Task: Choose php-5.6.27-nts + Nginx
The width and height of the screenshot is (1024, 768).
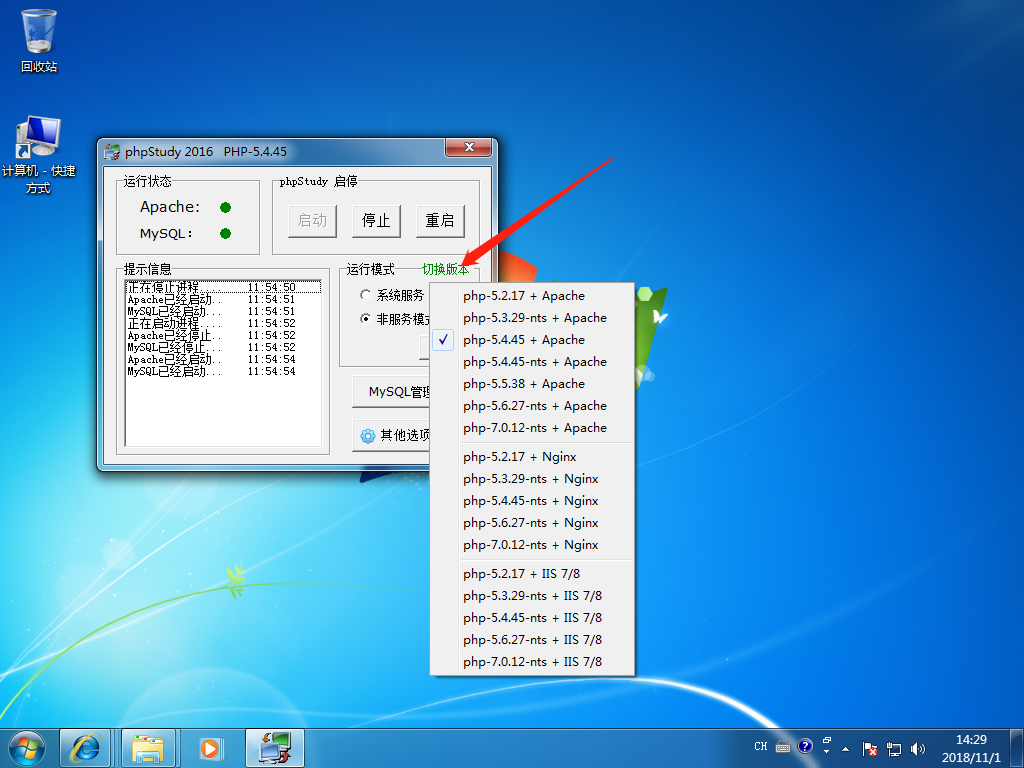Action: click(532, 523)
